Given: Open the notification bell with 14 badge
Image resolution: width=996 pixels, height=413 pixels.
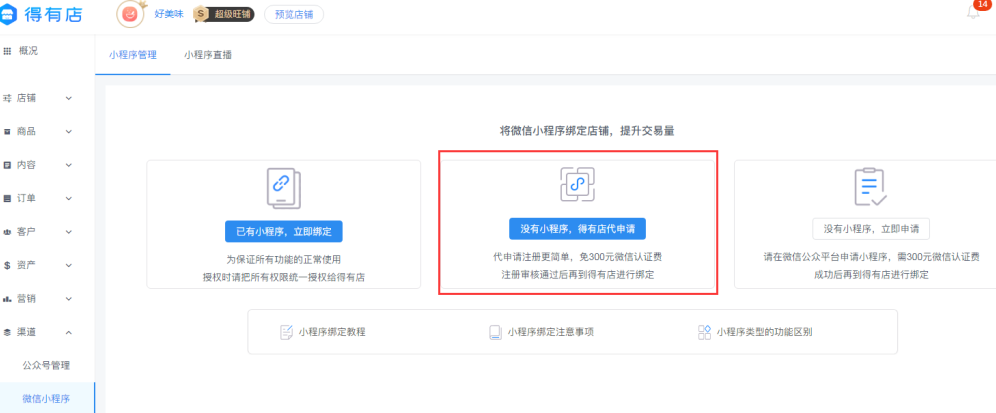Looking at the screenshot, I should [x=973, y=13].
